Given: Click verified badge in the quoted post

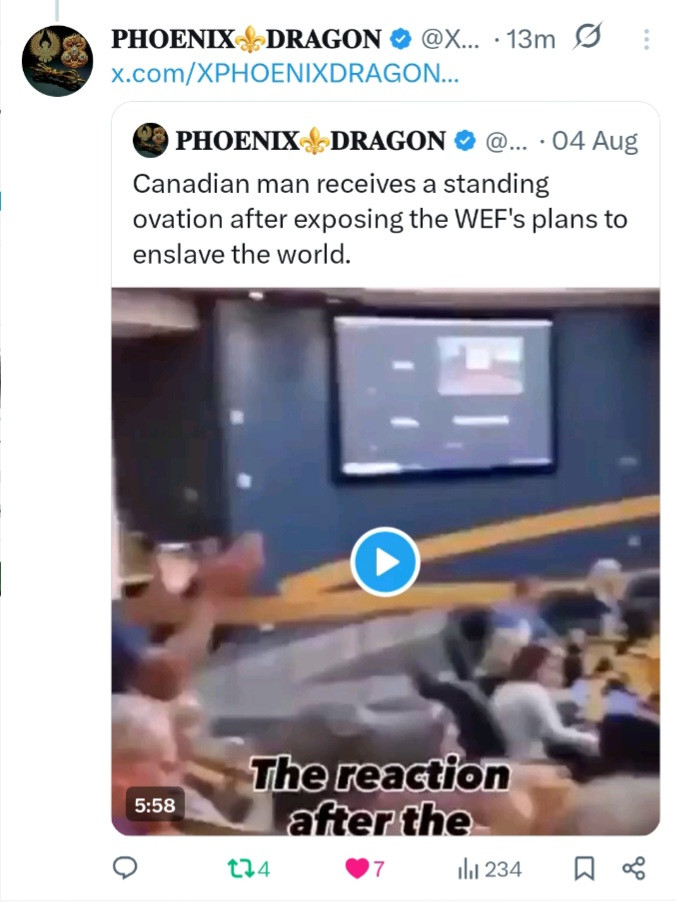Looking at the screenshot, I should [465, 141].
